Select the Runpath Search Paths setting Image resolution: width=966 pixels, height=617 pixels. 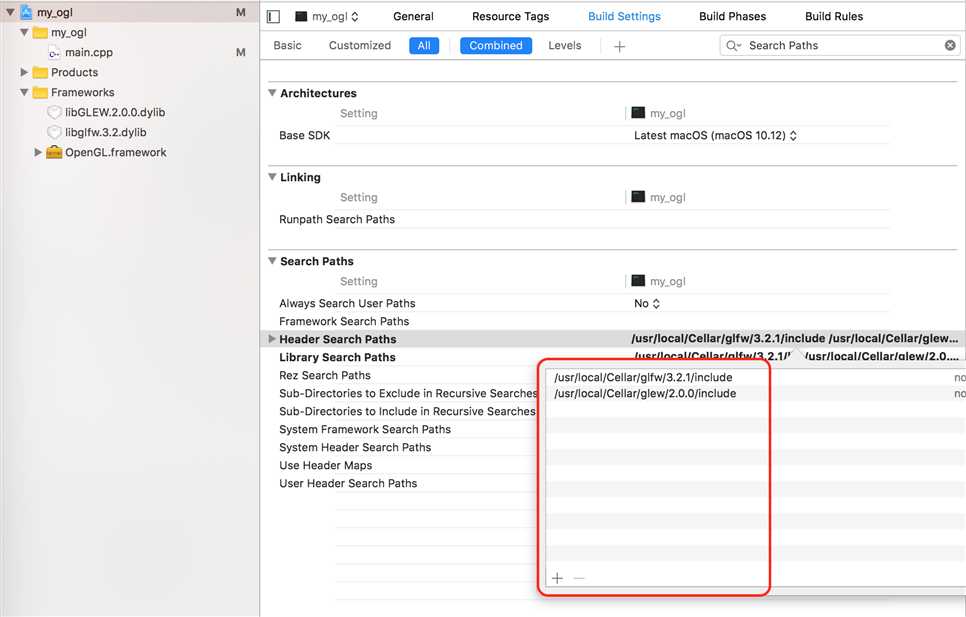[337, 219]
